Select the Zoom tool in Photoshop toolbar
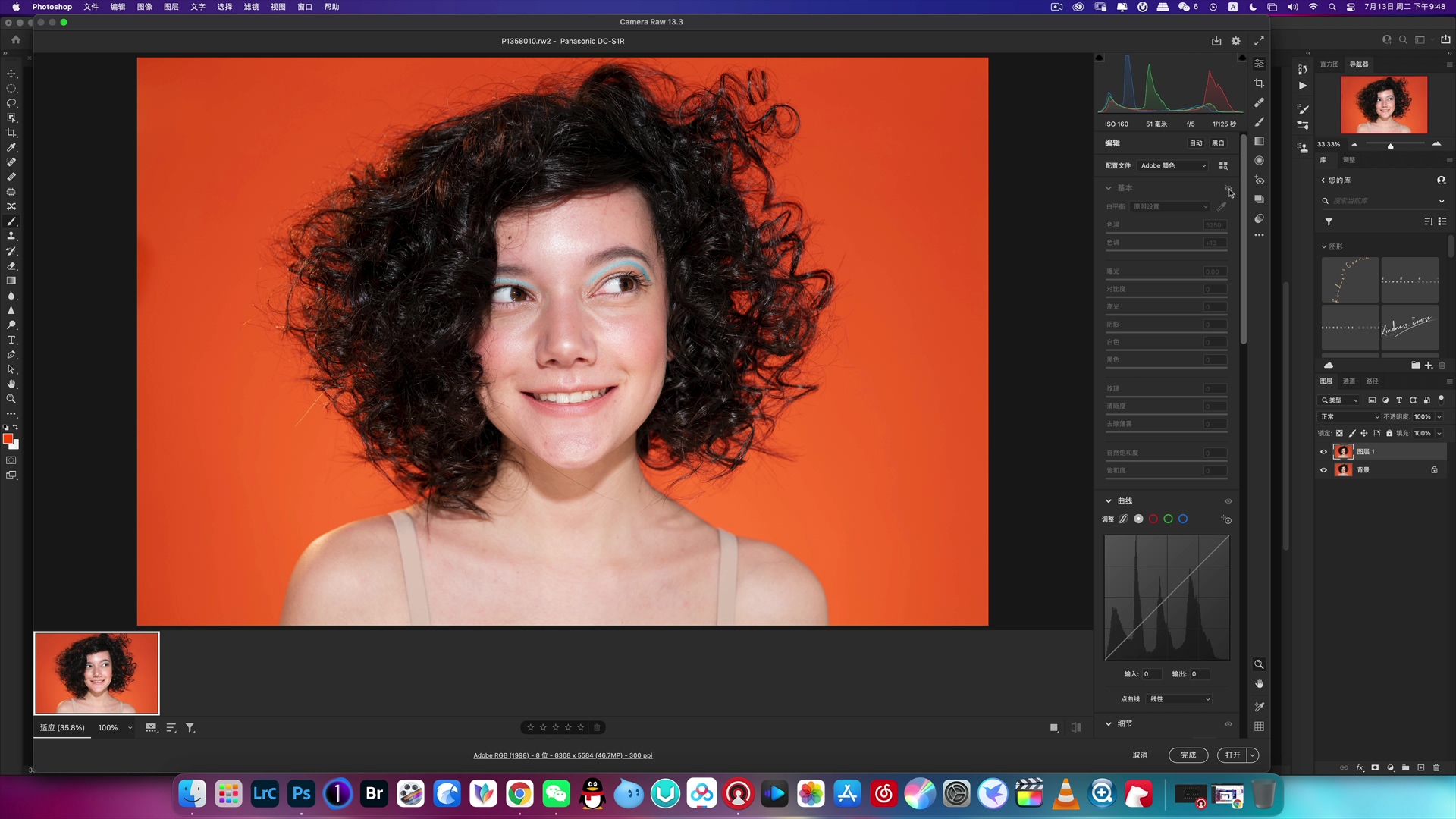This screenshot has height=819, width=1456. pyautogui.click(x=11, y=399)
